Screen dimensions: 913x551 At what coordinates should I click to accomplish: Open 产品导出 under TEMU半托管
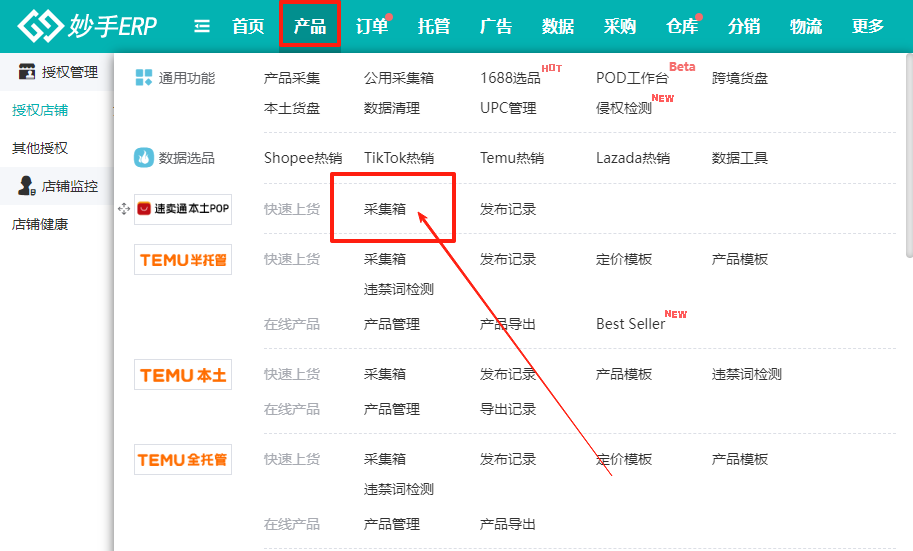pyautogui.click(x=508, y=324)
